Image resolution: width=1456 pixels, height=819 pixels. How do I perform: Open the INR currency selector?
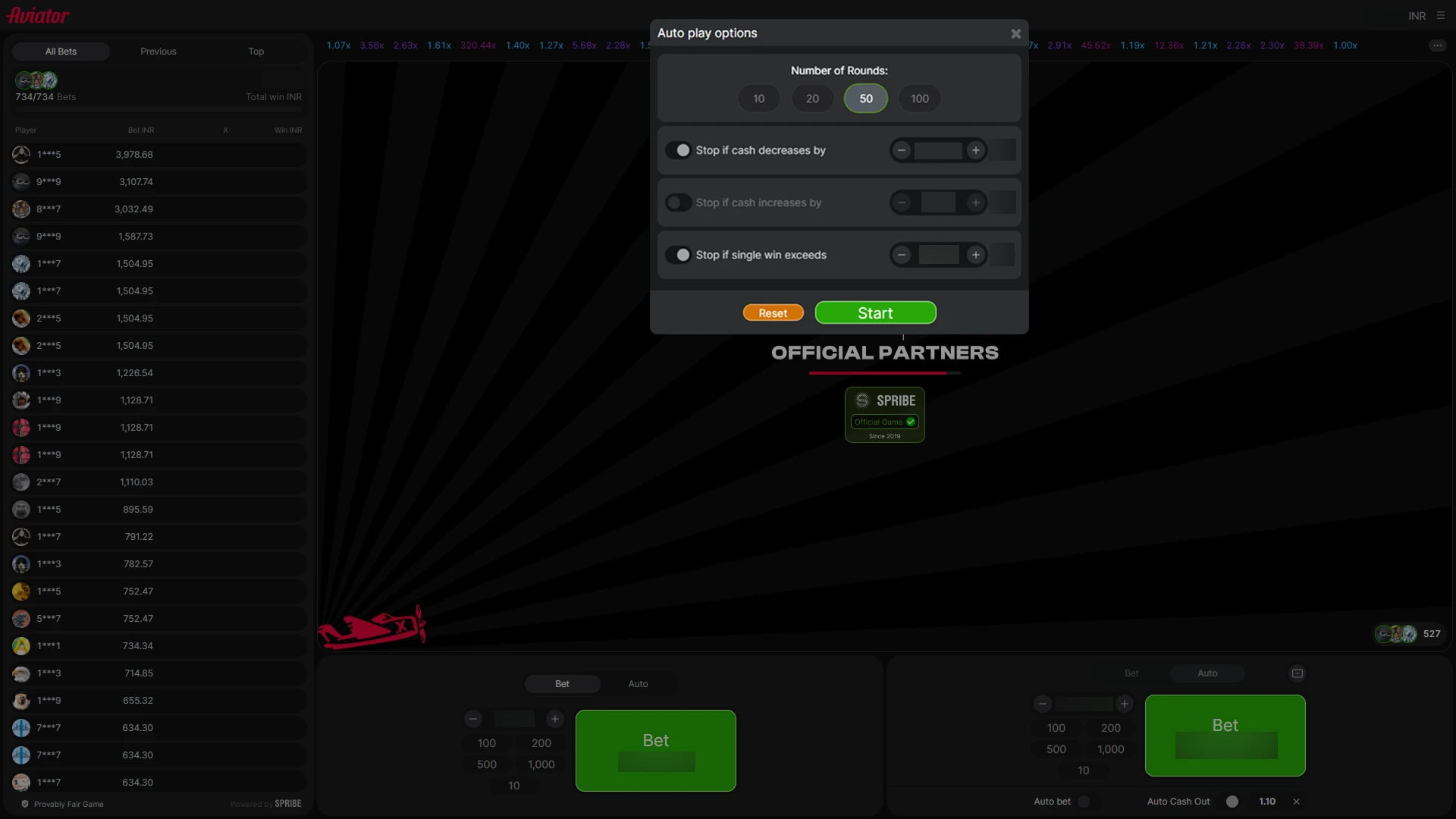pyautogui.click(x=1417, y=15)
